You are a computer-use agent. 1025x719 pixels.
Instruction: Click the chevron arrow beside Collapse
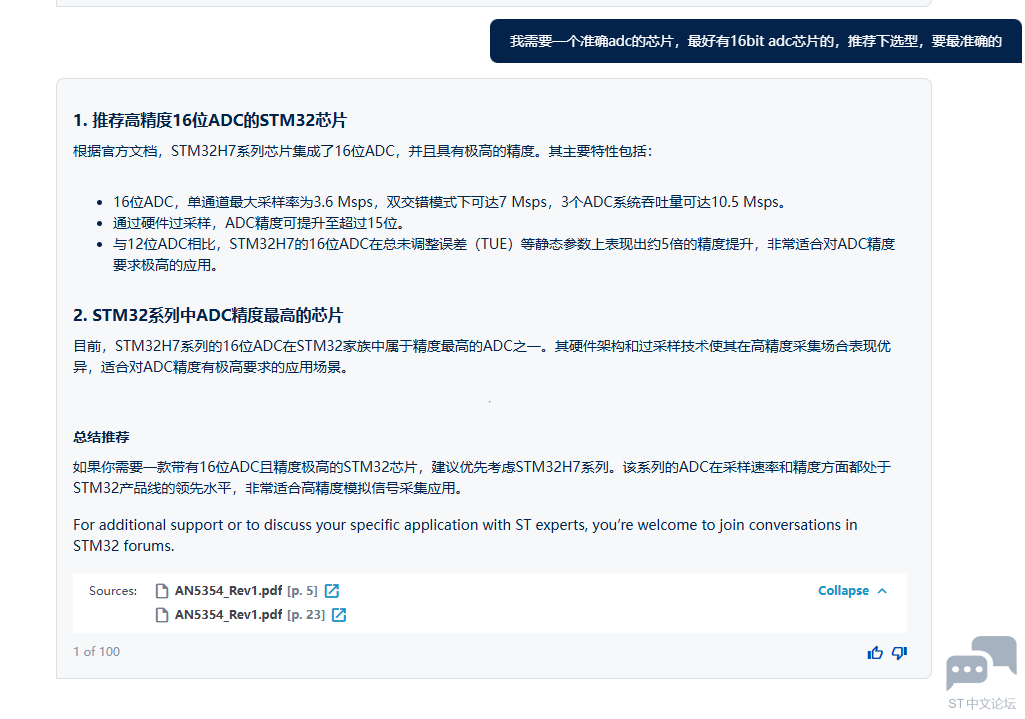pos(882,591)
